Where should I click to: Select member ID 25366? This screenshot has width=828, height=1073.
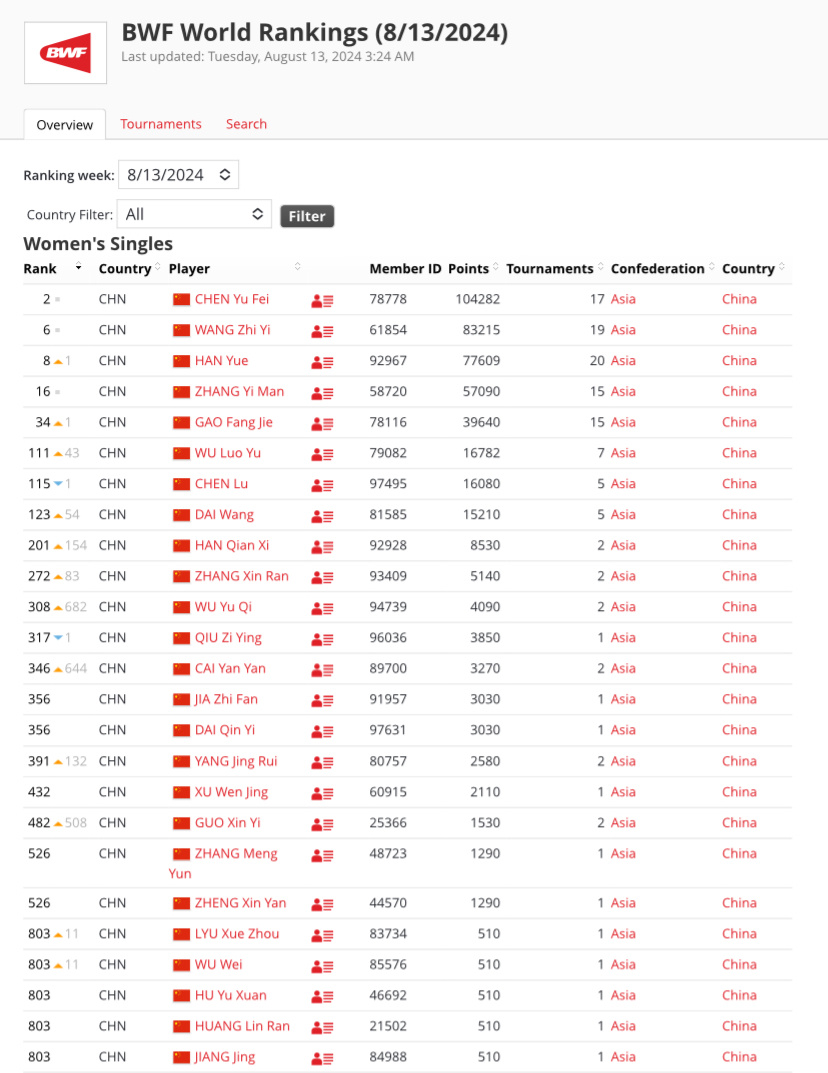388,823
